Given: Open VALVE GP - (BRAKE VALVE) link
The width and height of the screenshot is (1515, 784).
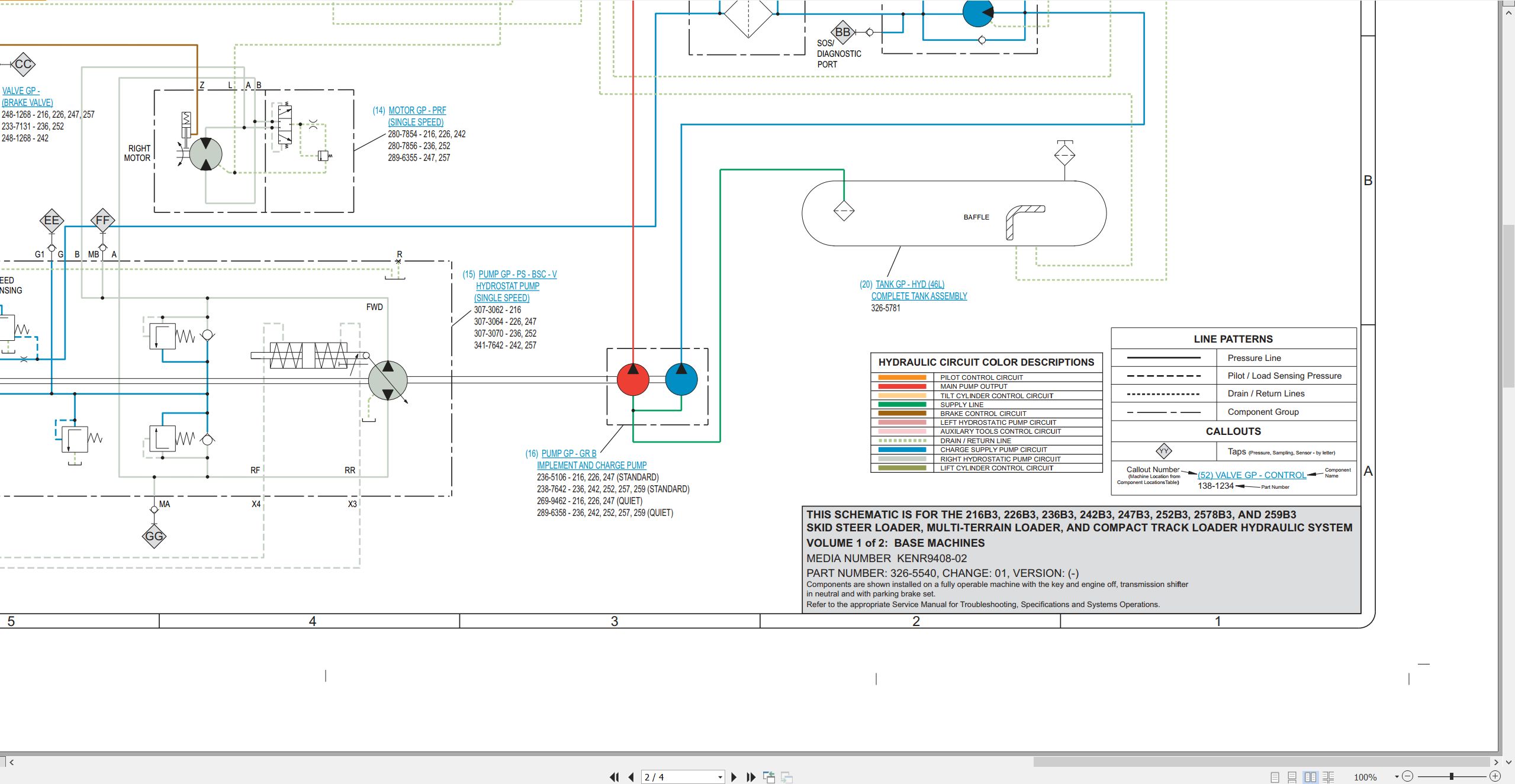Looking at the screenshot, I should tap(27, 97).
